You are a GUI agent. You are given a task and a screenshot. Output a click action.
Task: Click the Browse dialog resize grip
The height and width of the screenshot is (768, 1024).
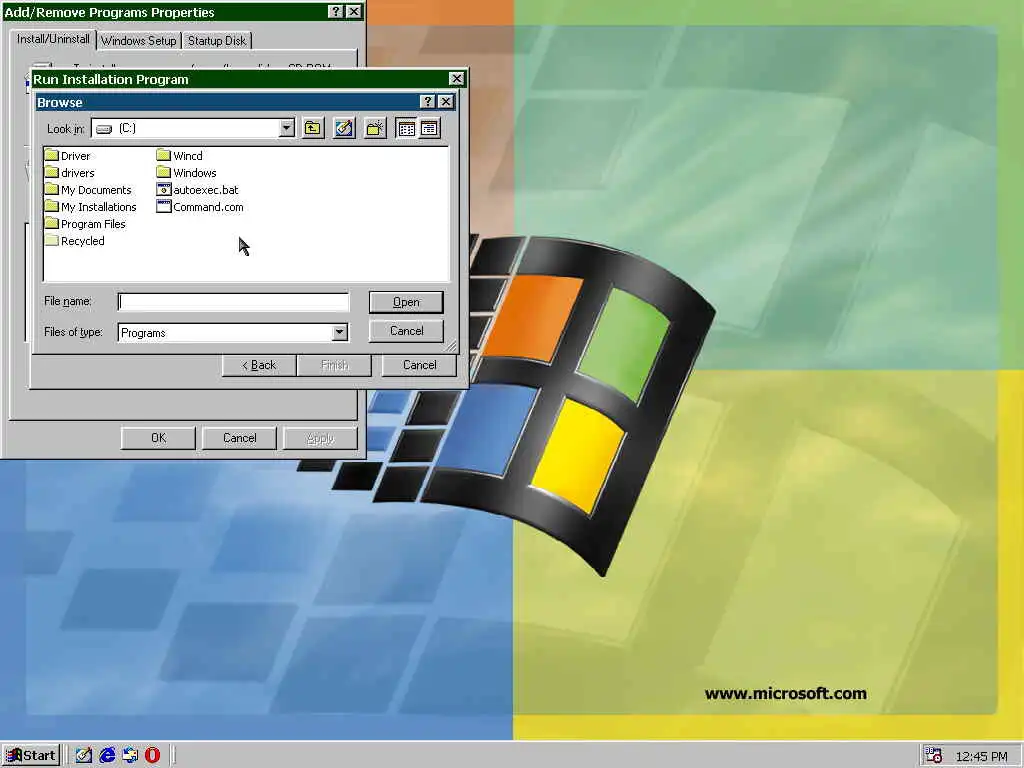451,347
